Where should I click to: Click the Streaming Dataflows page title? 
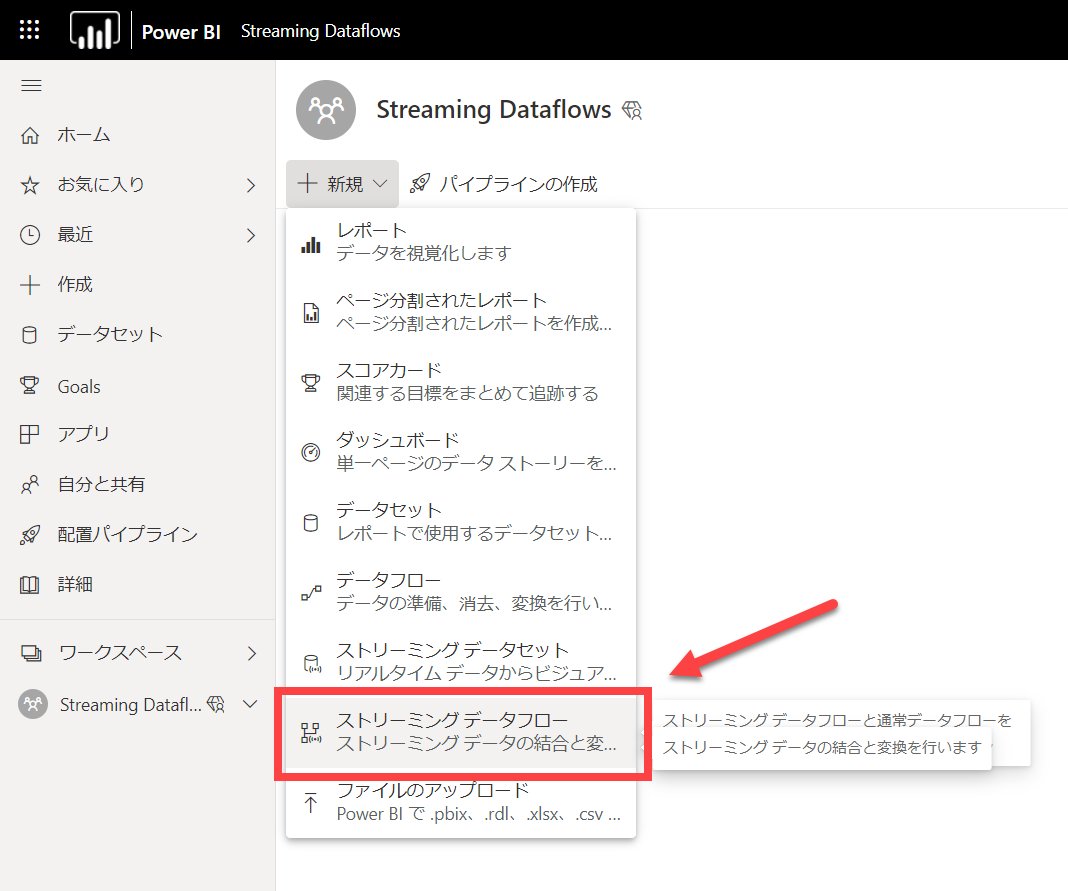click(x=494, y=110)
